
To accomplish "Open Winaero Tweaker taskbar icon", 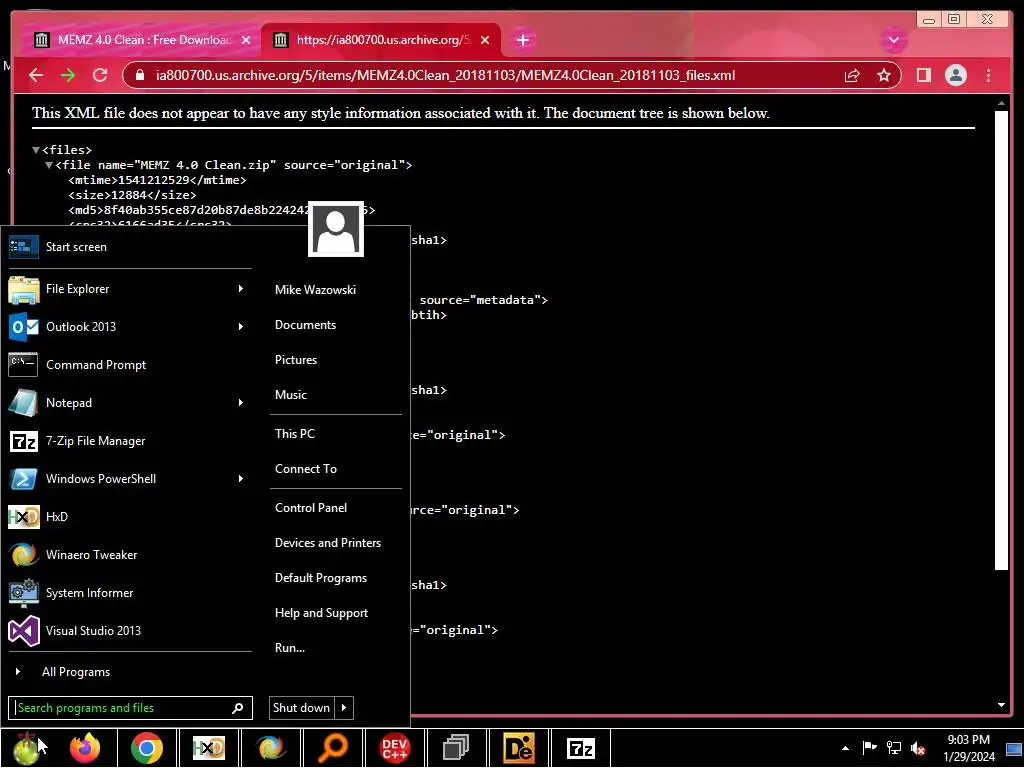I will pos(270,748).
